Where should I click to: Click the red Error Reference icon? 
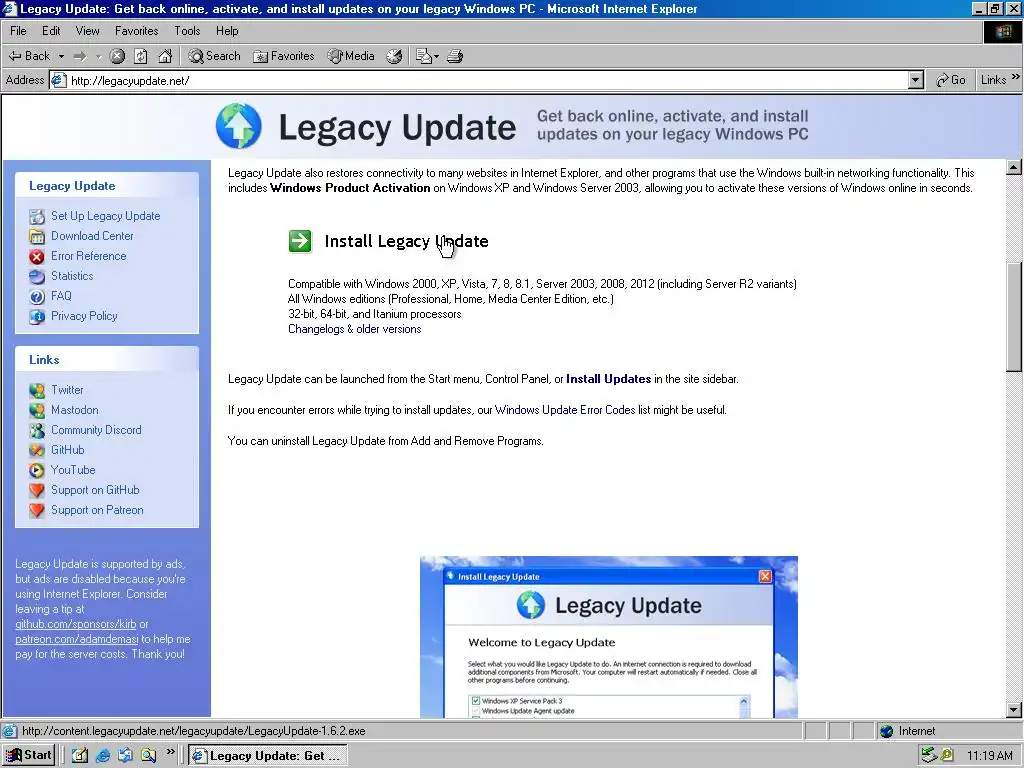(37, 257)
